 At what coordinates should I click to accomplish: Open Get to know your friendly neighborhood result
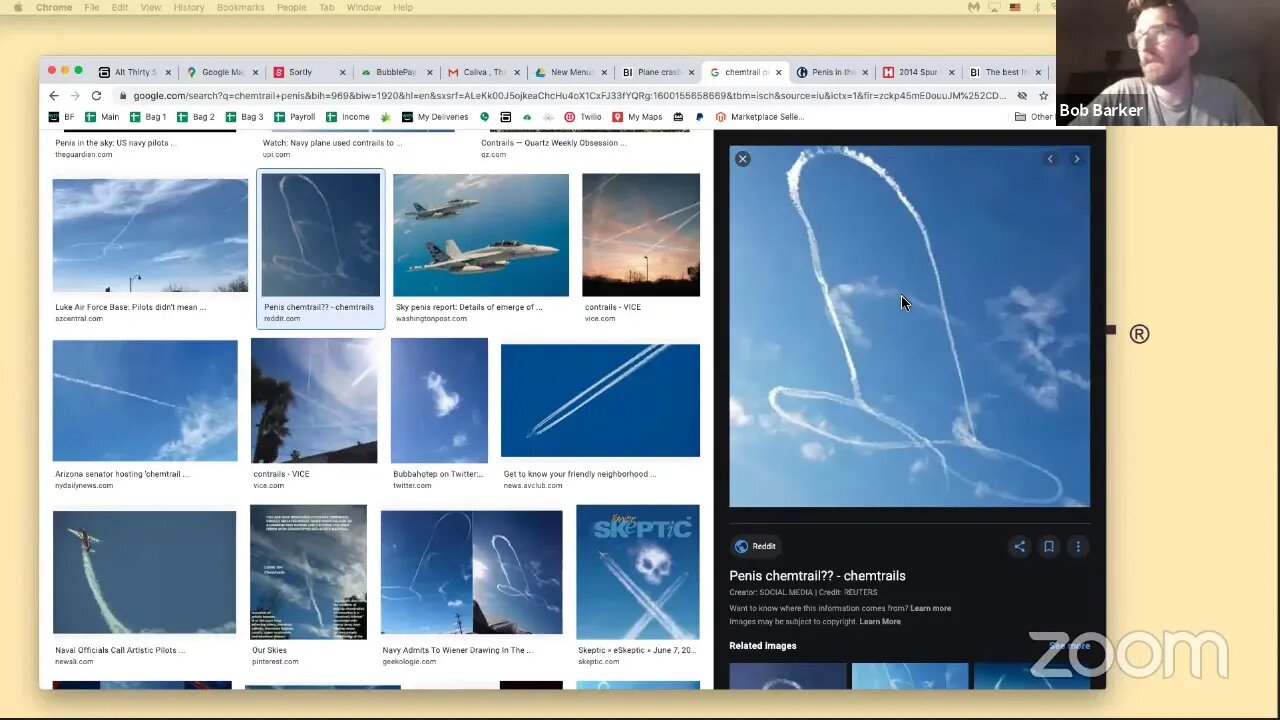(600, 401)
